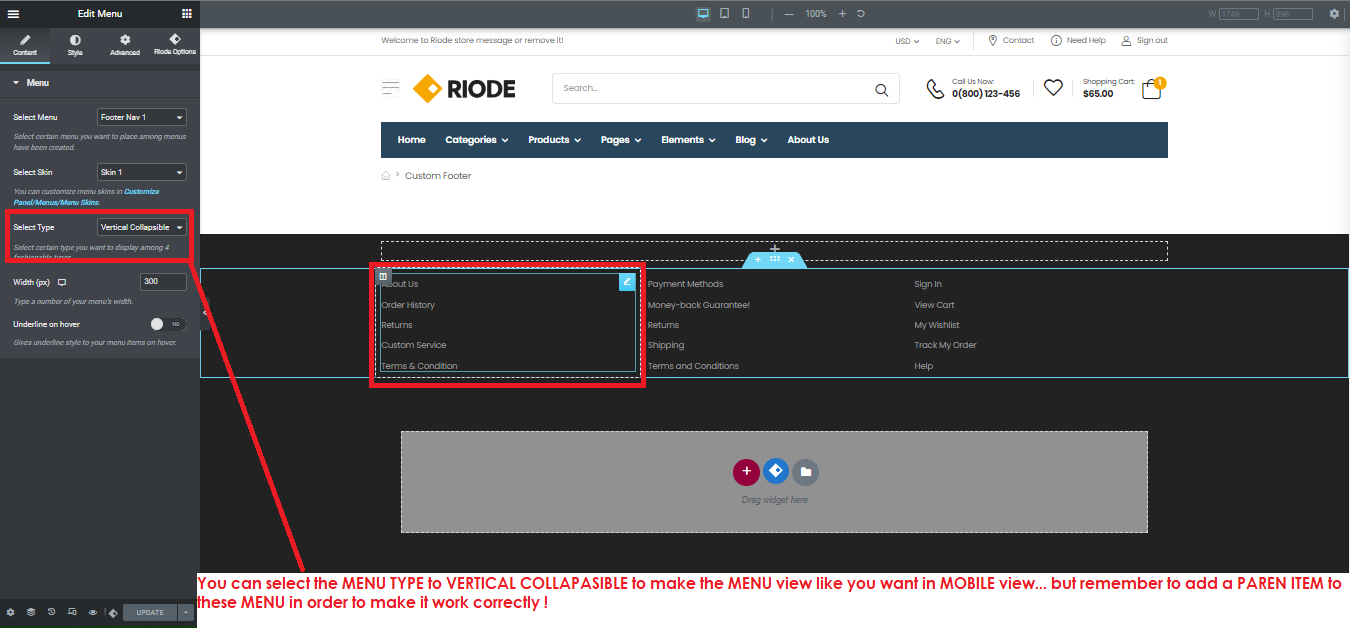The height and width of the screenshot is (628, 1350).
Task: Click the search magnifier icon
Action: tap(881, 89)
